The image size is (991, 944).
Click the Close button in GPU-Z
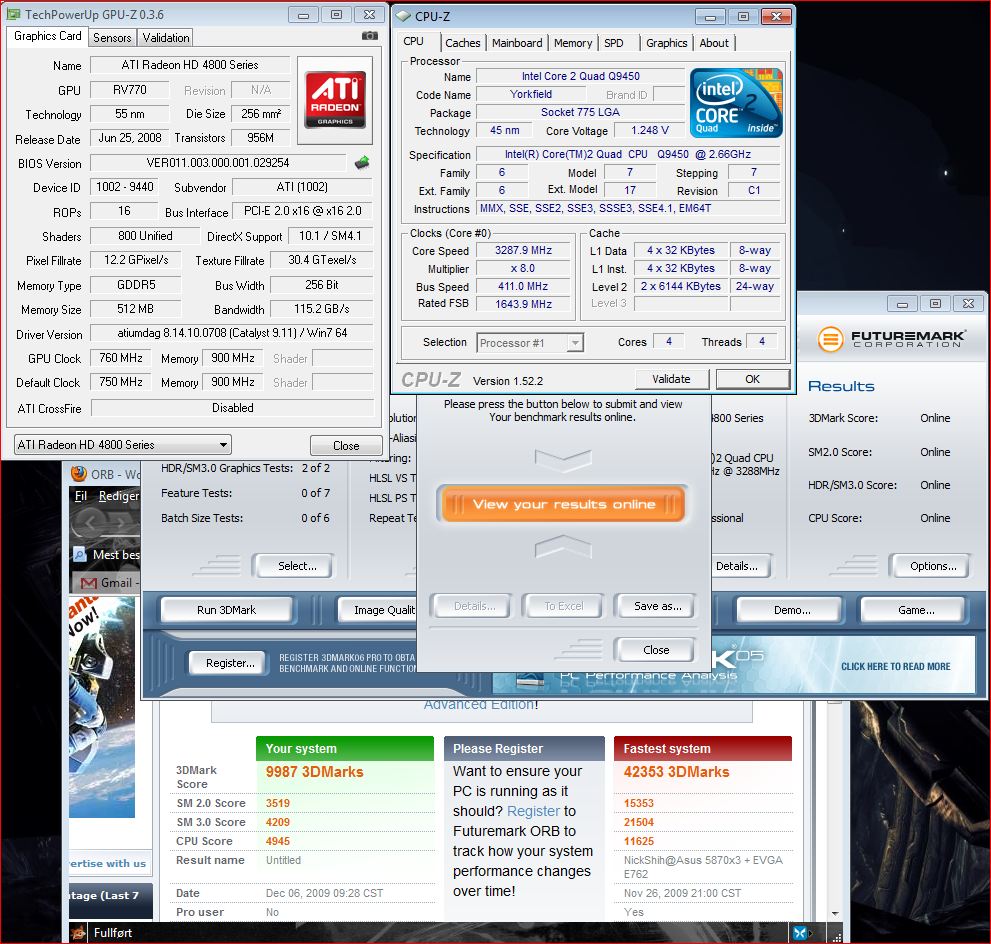point(346,445)
